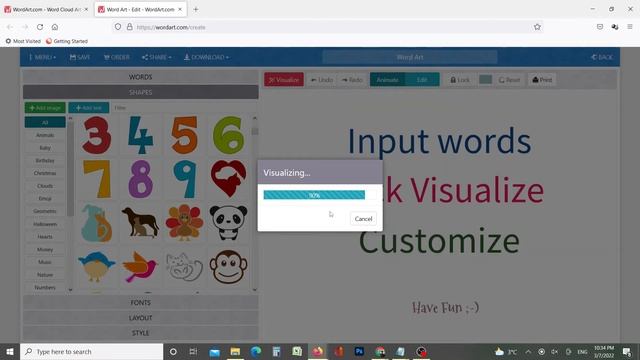
Task: Click the blue Add text button
Action: click(x=89, y=108)
